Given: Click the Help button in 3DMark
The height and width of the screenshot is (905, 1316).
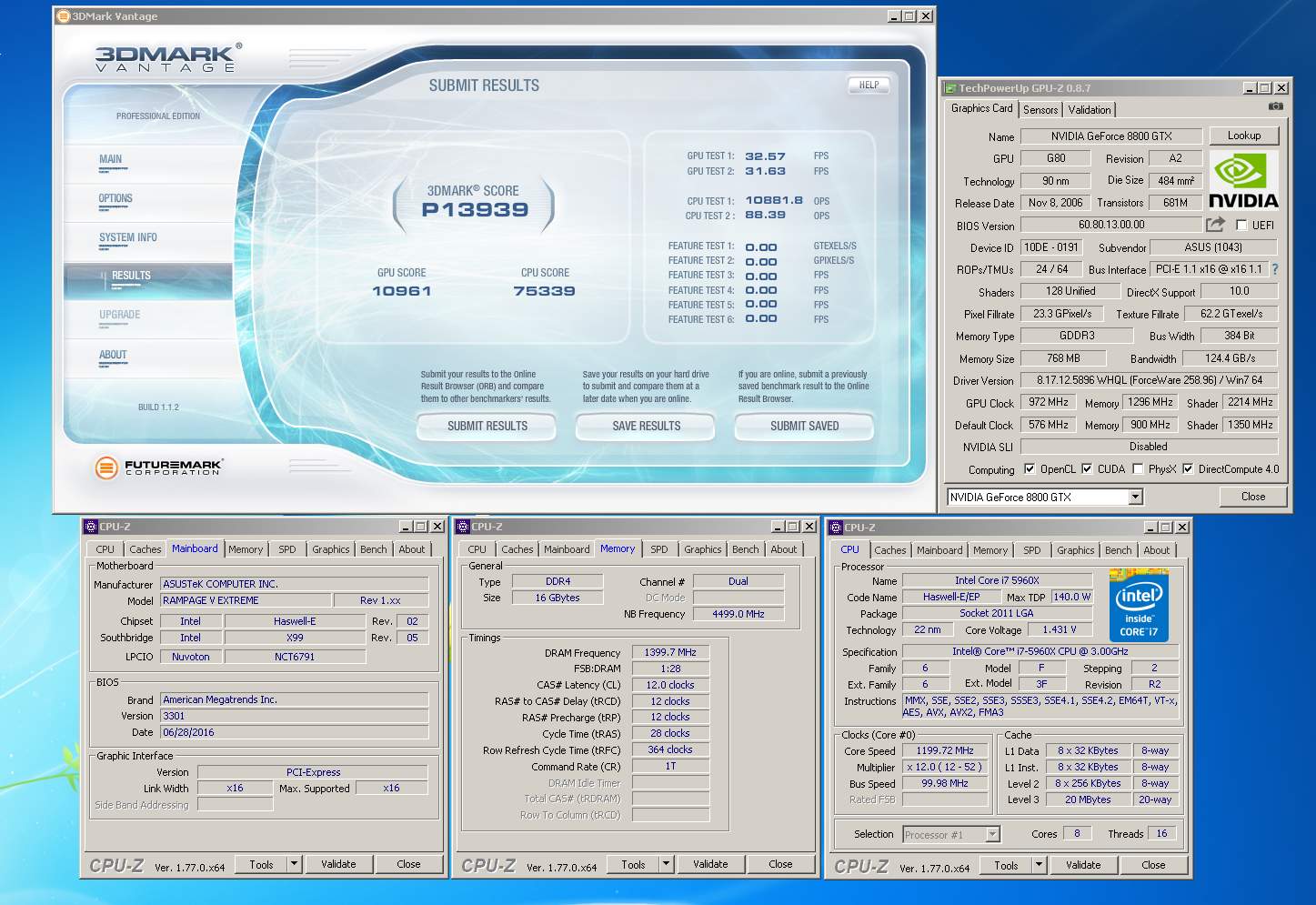Looking at the screenshot, I should pos(869,85).
